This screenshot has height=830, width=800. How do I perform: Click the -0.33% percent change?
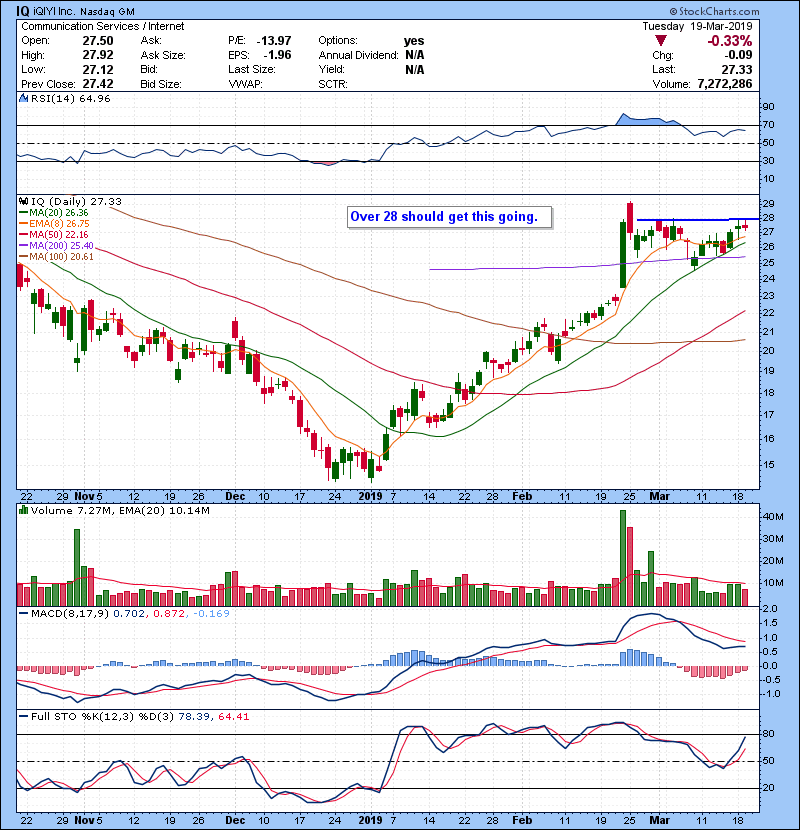coord(730,41)
